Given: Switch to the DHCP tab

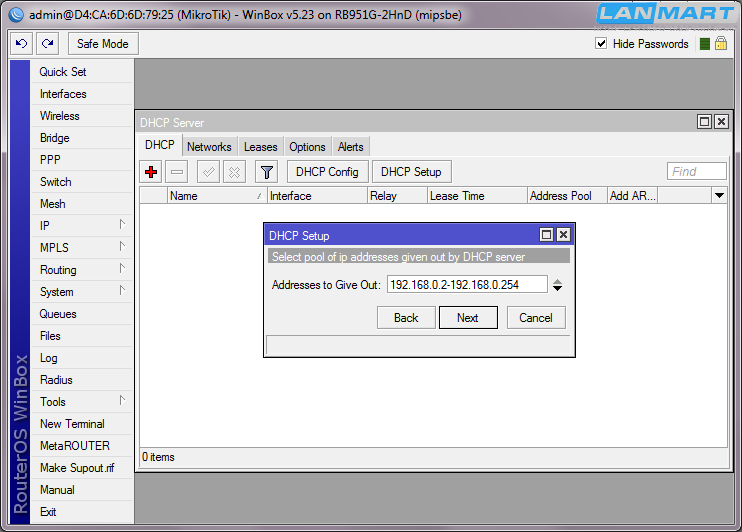Looking at the screenshot, I should point(159,145).
